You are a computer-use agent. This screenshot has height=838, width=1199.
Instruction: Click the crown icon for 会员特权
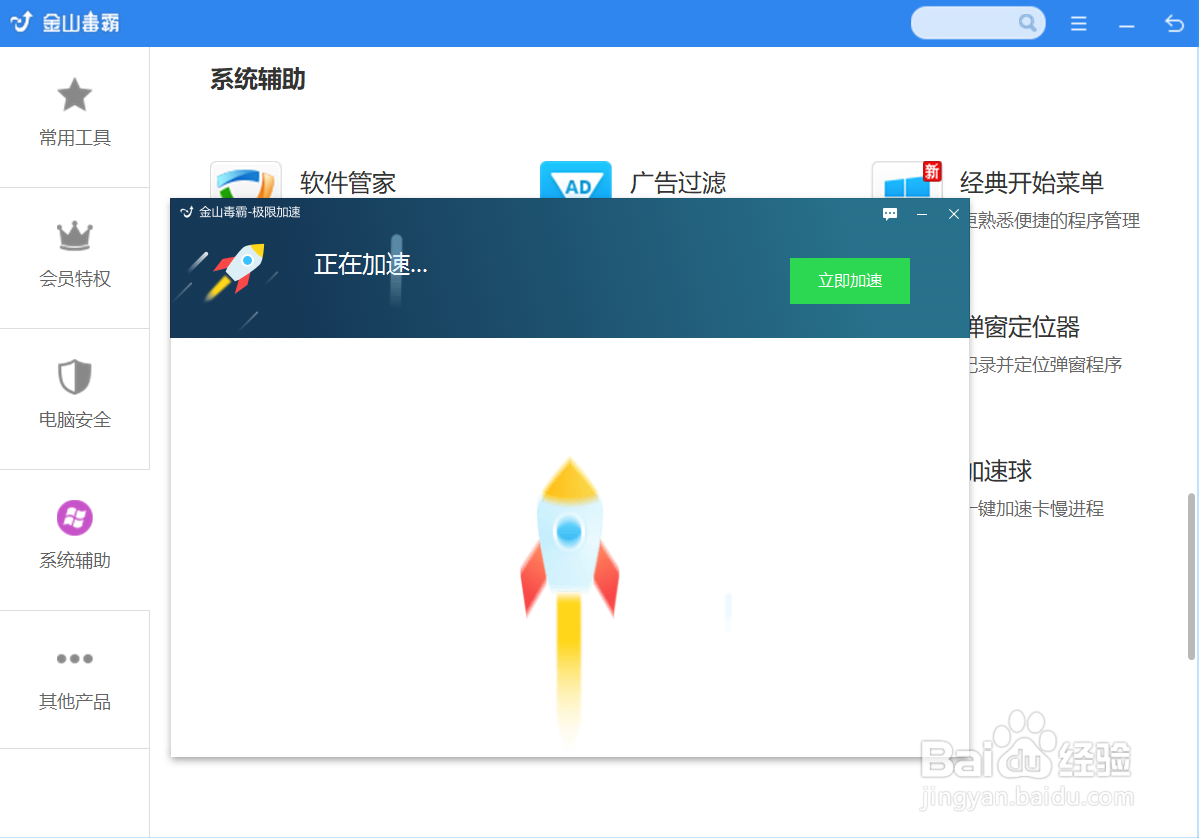[74, 235]
